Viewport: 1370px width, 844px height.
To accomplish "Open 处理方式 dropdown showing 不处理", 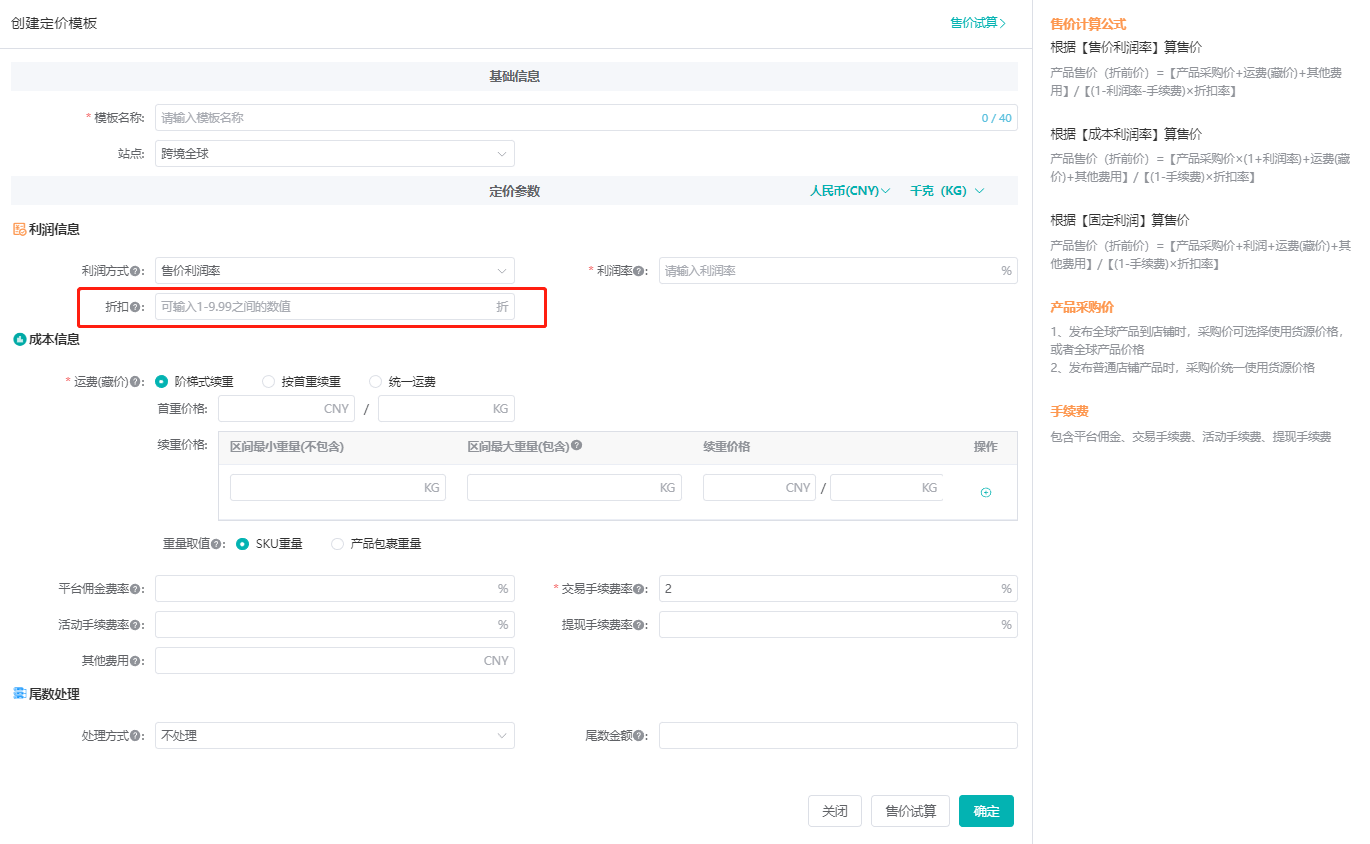I will pyautogui.click(x=334, y=736).
